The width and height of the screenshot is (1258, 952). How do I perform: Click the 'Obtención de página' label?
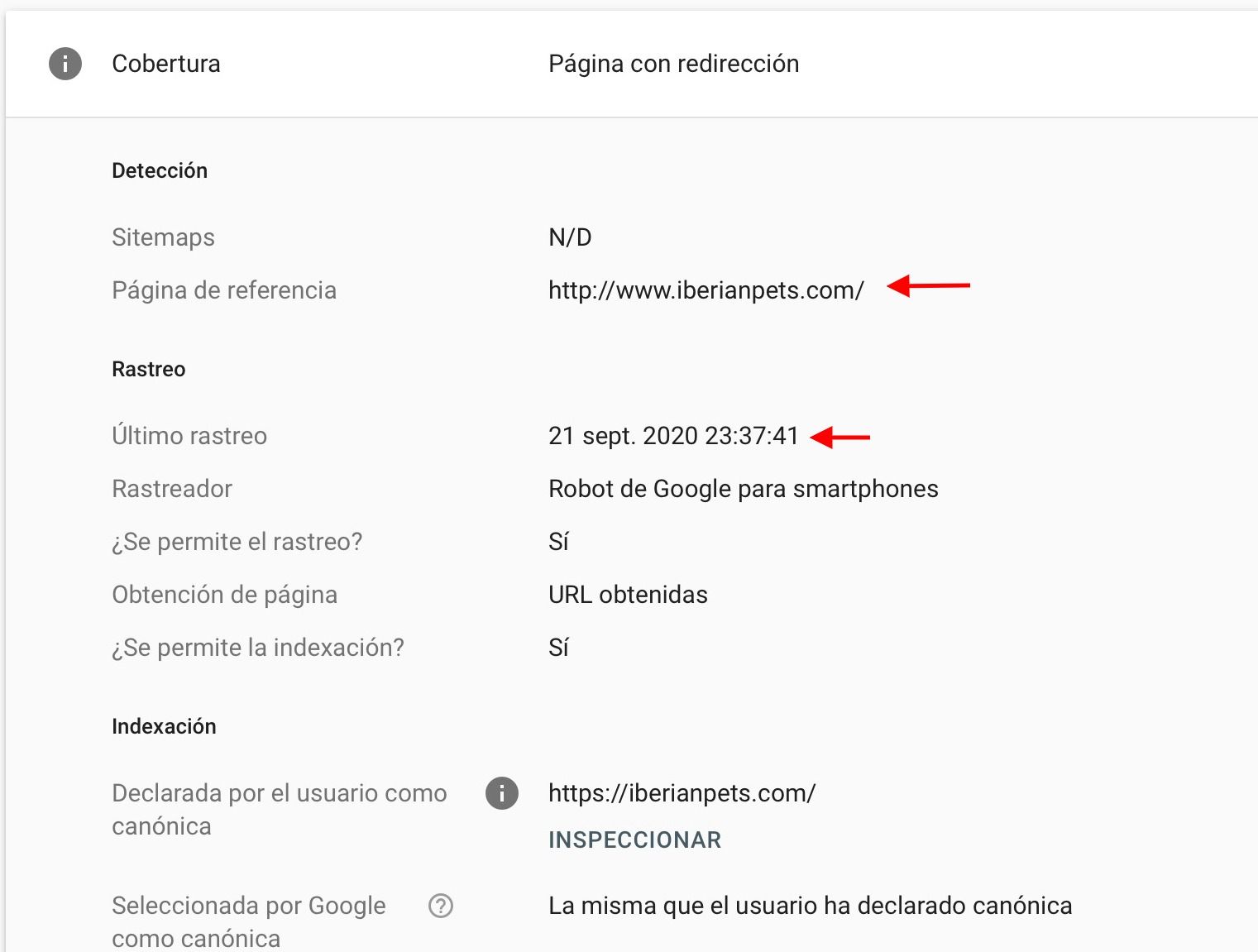coord(224,595)
